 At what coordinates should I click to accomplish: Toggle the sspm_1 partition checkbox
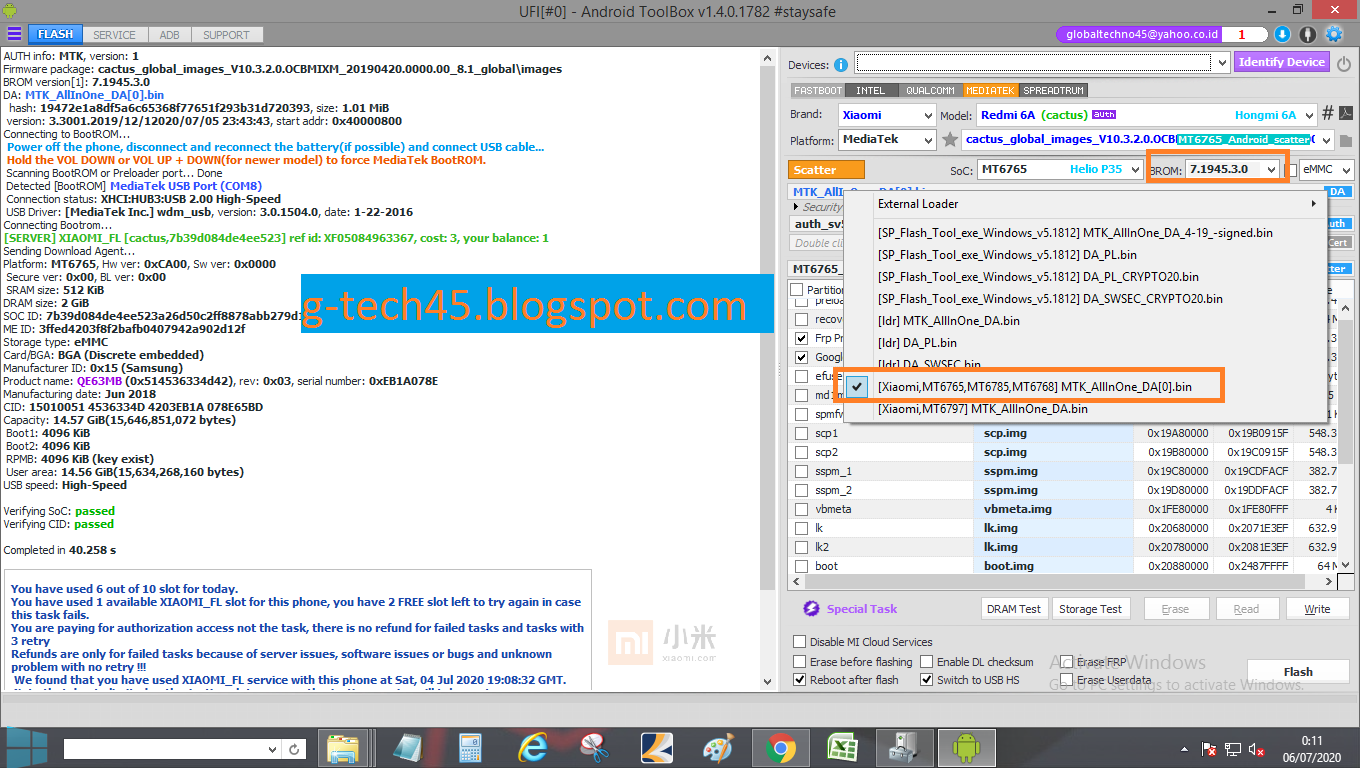pos(801,471)
